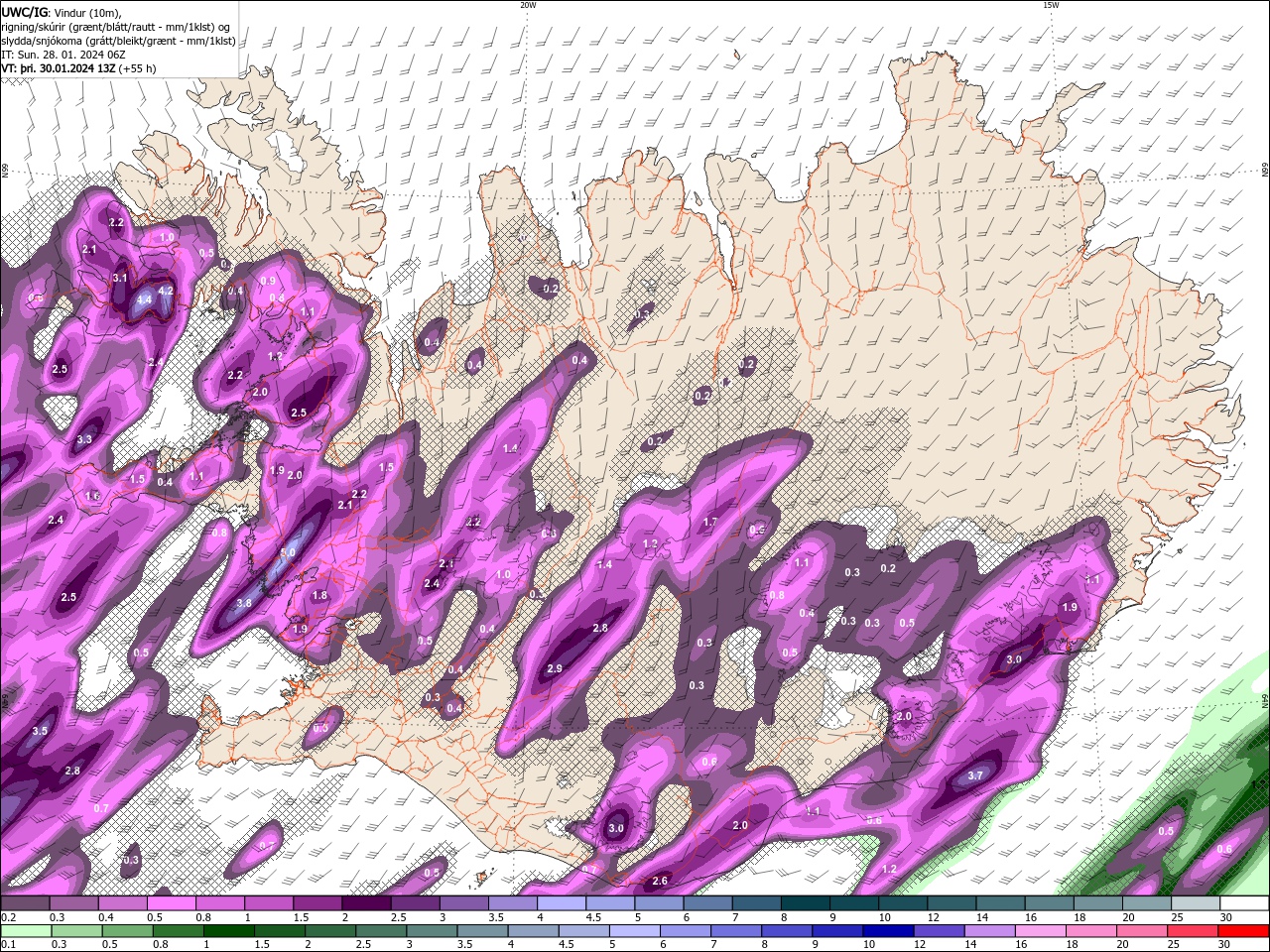Click the 'UWC/IG: Vindur (10m)' title line
Image resolution: width=1270 pixels, height=952 pixels.
[62, 12]
